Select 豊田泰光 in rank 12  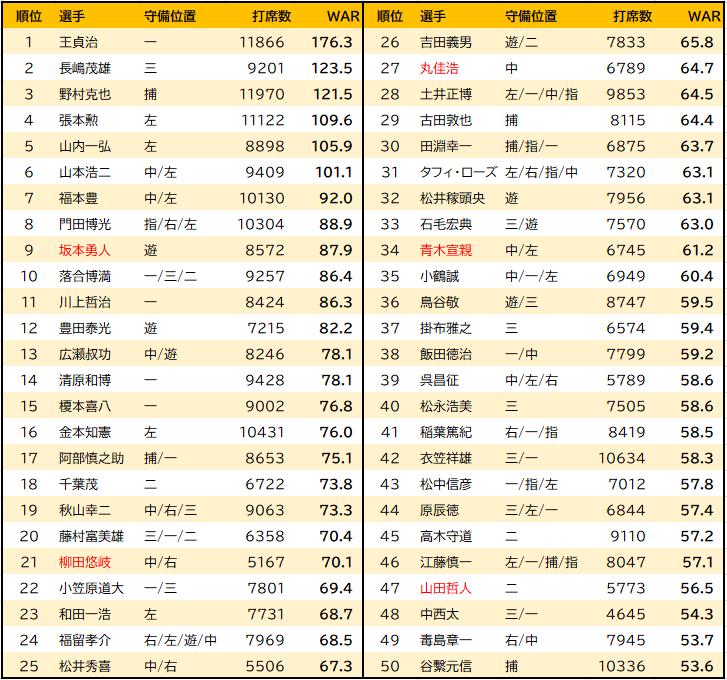(85, 328)
